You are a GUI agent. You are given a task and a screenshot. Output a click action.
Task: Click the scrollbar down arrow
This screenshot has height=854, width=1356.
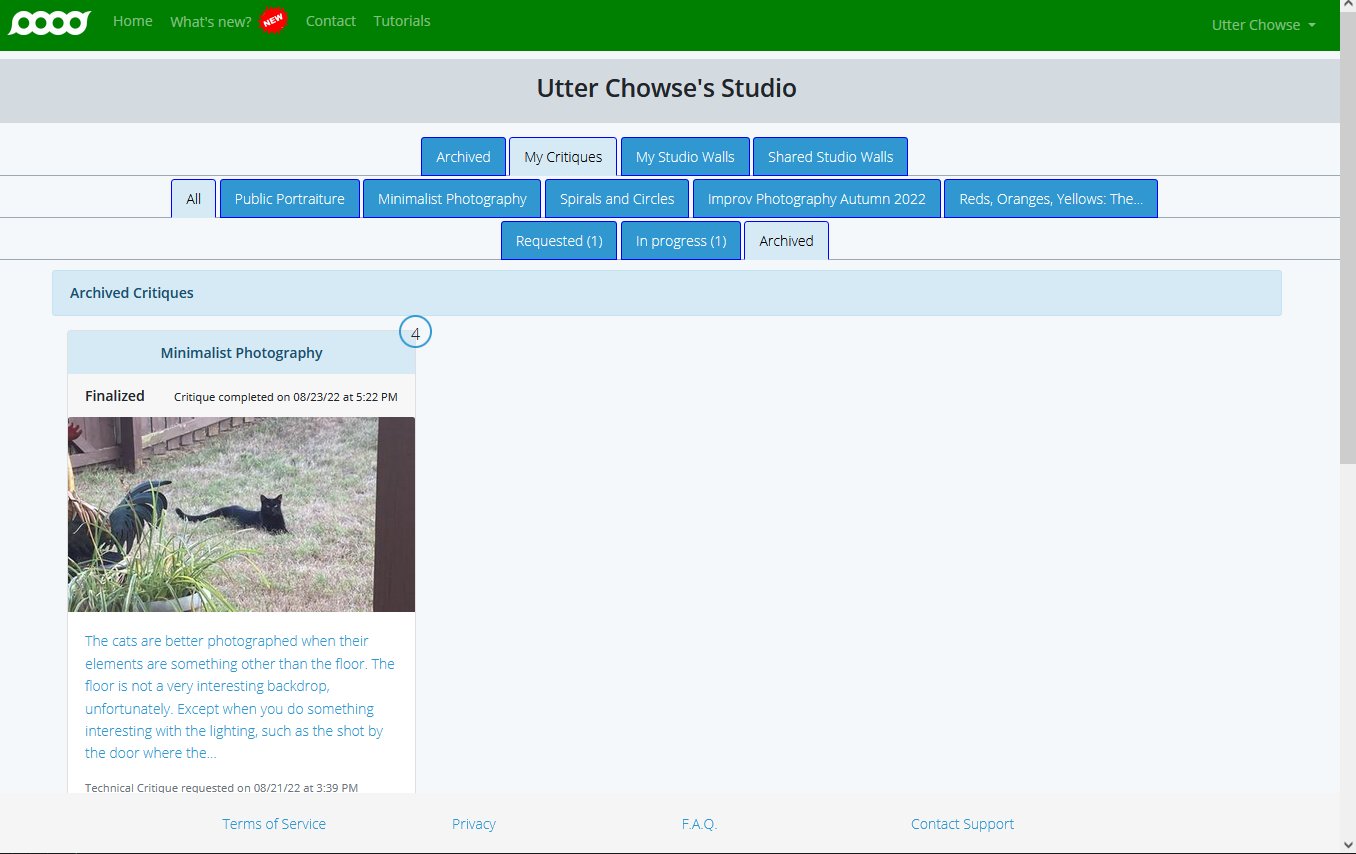point(1348,845)
